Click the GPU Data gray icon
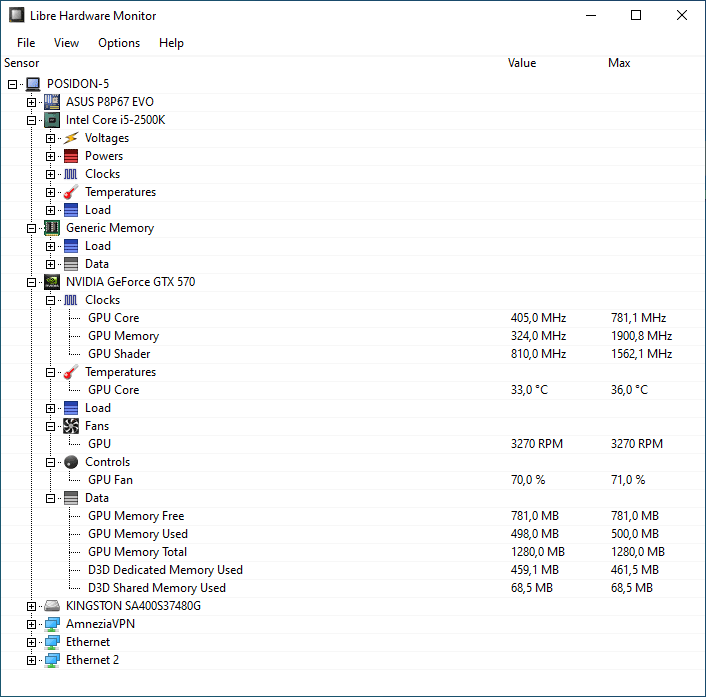 click(x=71, y=498)
